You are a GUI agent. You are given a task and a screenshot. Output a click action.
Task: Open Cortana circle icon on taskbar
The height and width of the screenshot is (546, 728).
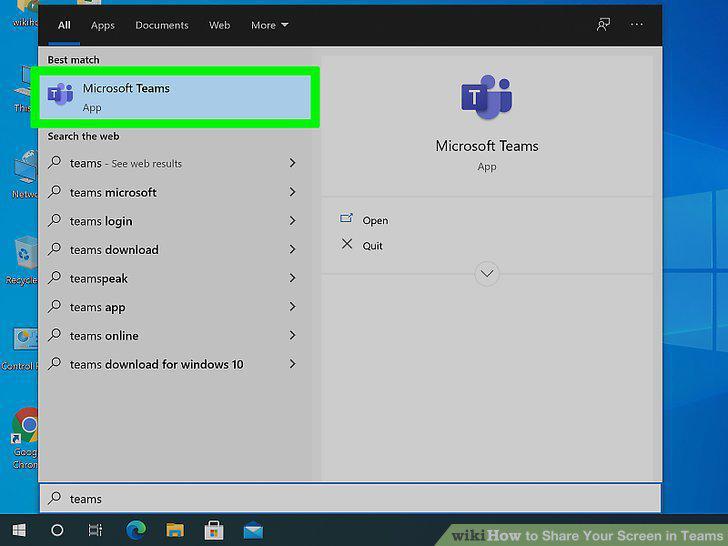(x=57, y=530)
